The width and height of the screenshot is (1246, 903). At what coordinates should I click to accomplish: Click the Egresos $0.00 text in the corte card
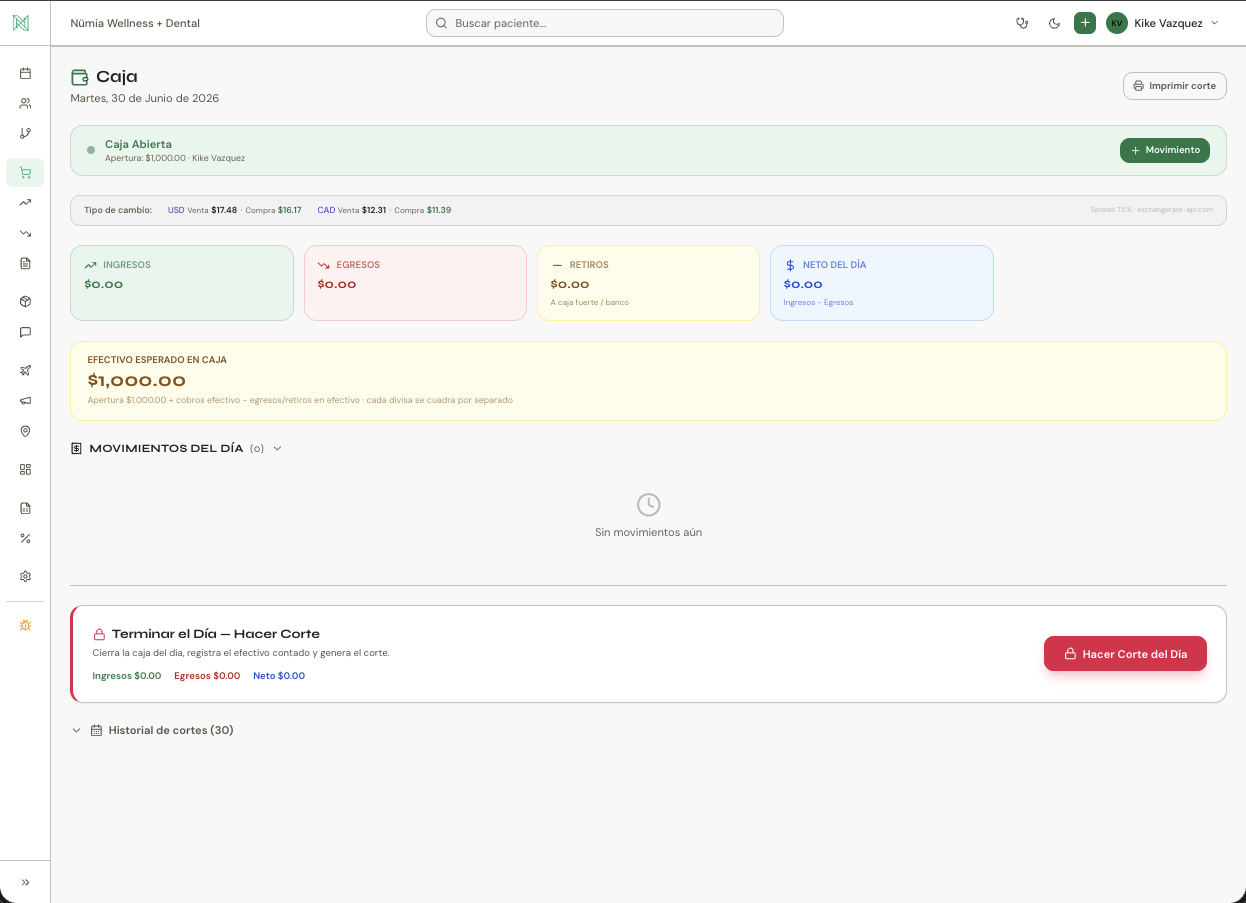207,676
